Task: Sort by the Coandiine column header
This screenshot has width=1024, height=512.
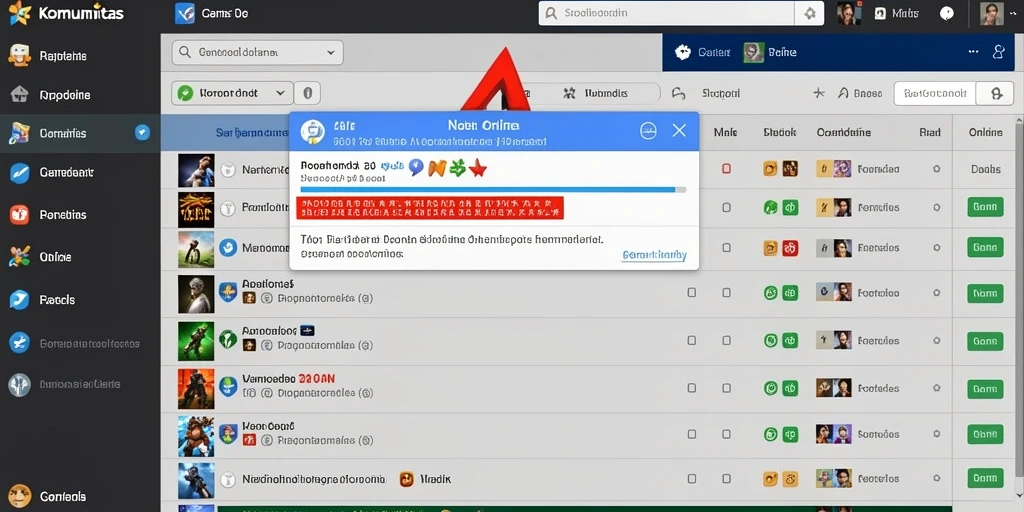Action: point(843,133)
